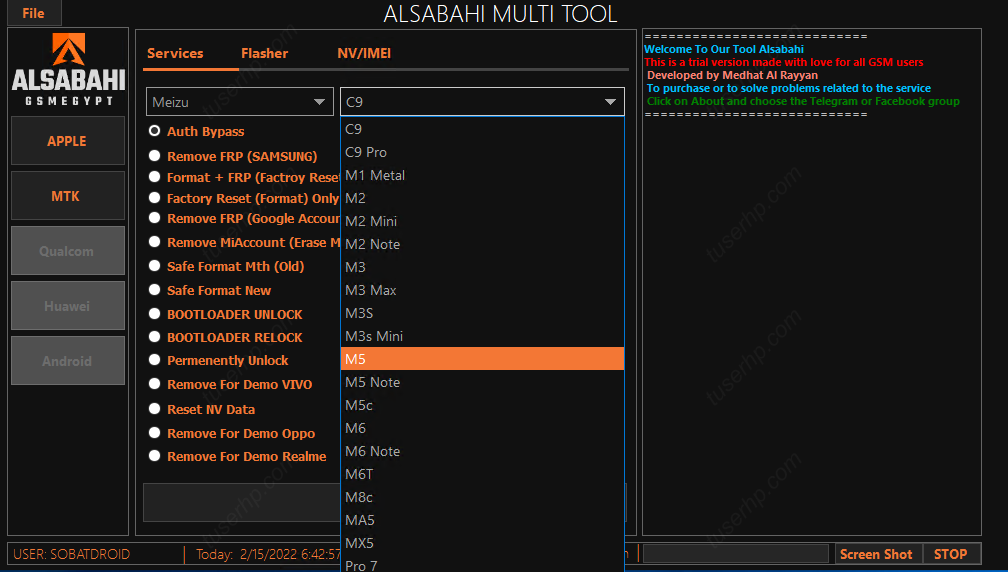Image resolution: width=1008 pixels, height=572 pixels.
Task: Choose highlighted M5 in the model list
Action: click(482, 359)
